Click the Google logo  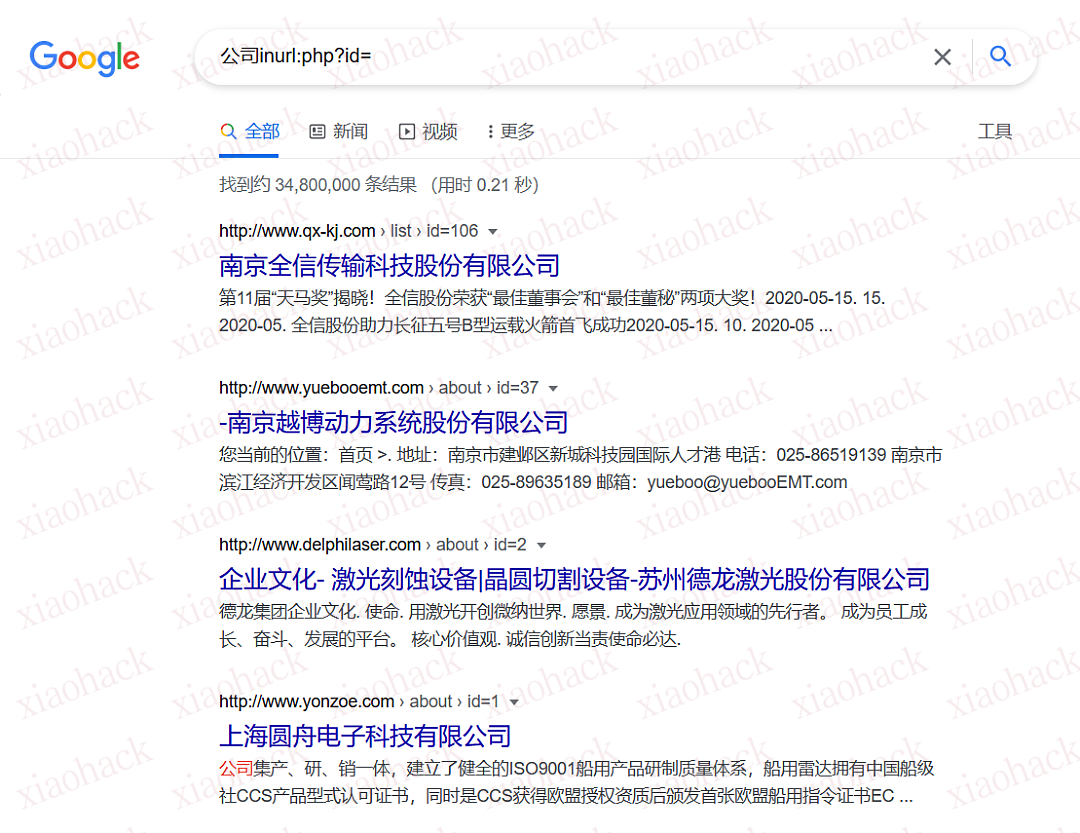(85, 58)
